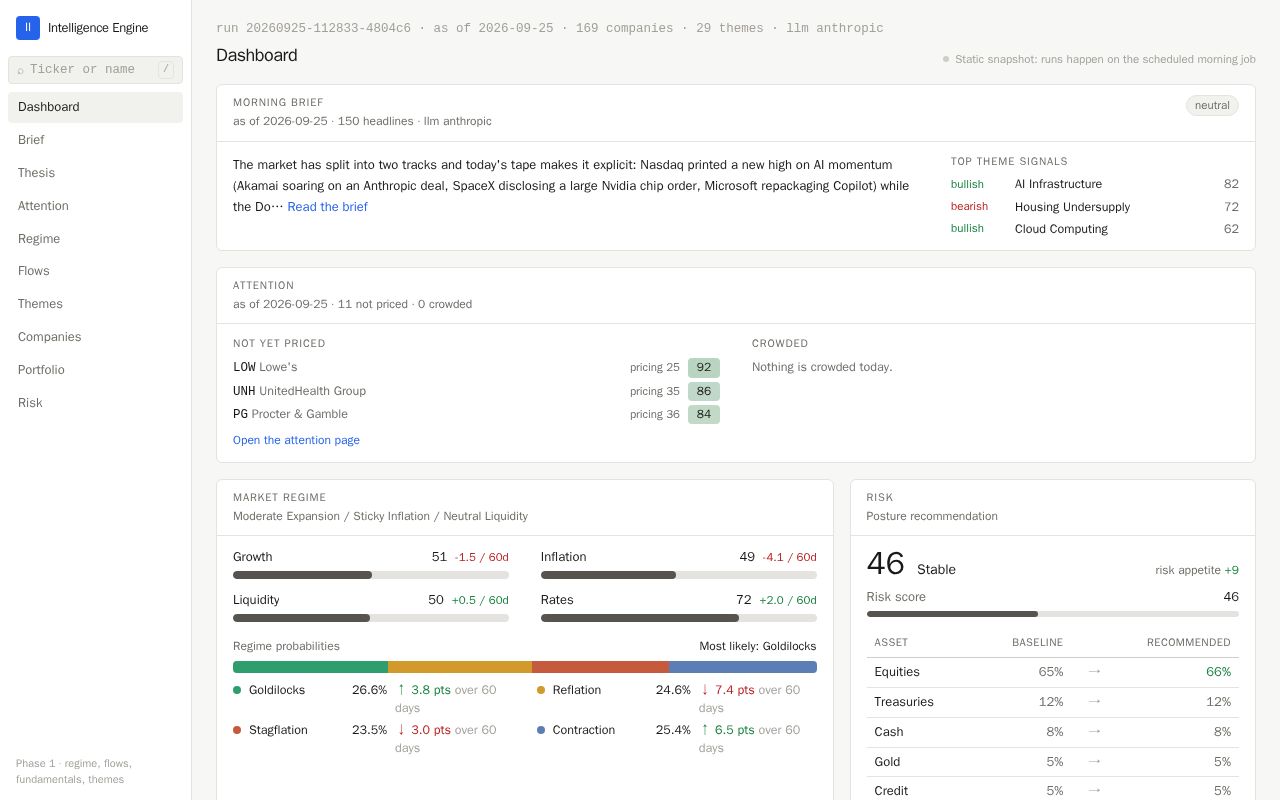This screenshot has height=800, width=1280.
Task: Click the Read the brief link
Action: (327, 207)
